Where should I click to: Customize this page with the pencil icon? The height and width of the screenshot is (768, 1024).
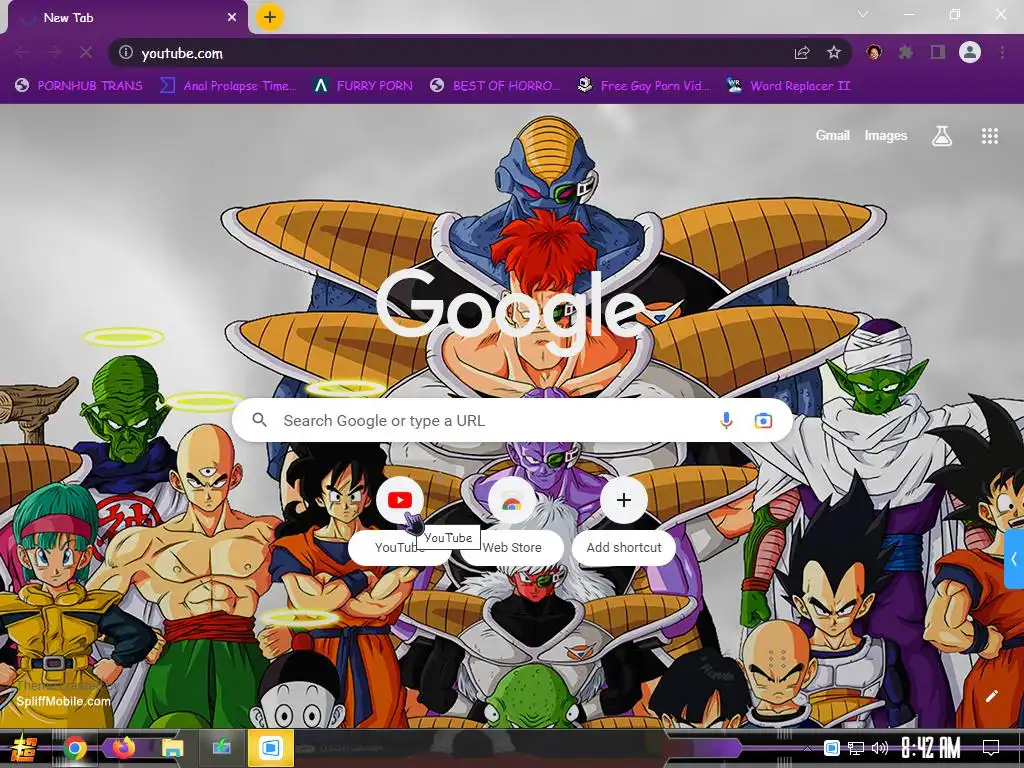pyautogui.click(x=991, y=696)
